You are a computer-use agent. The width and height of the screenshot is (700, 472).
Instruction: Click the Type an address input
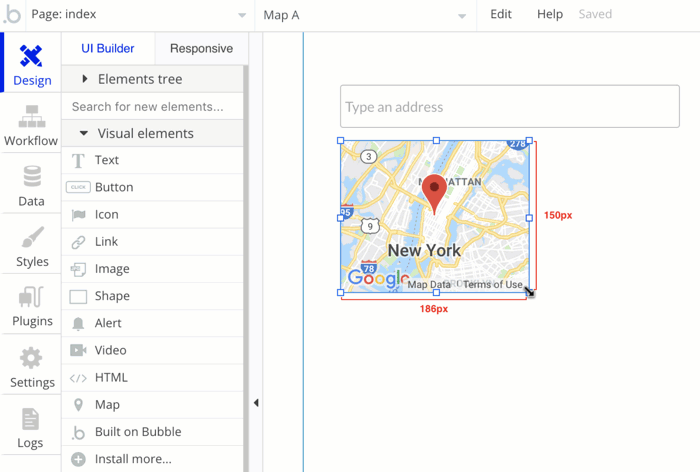tap(510, 106)
